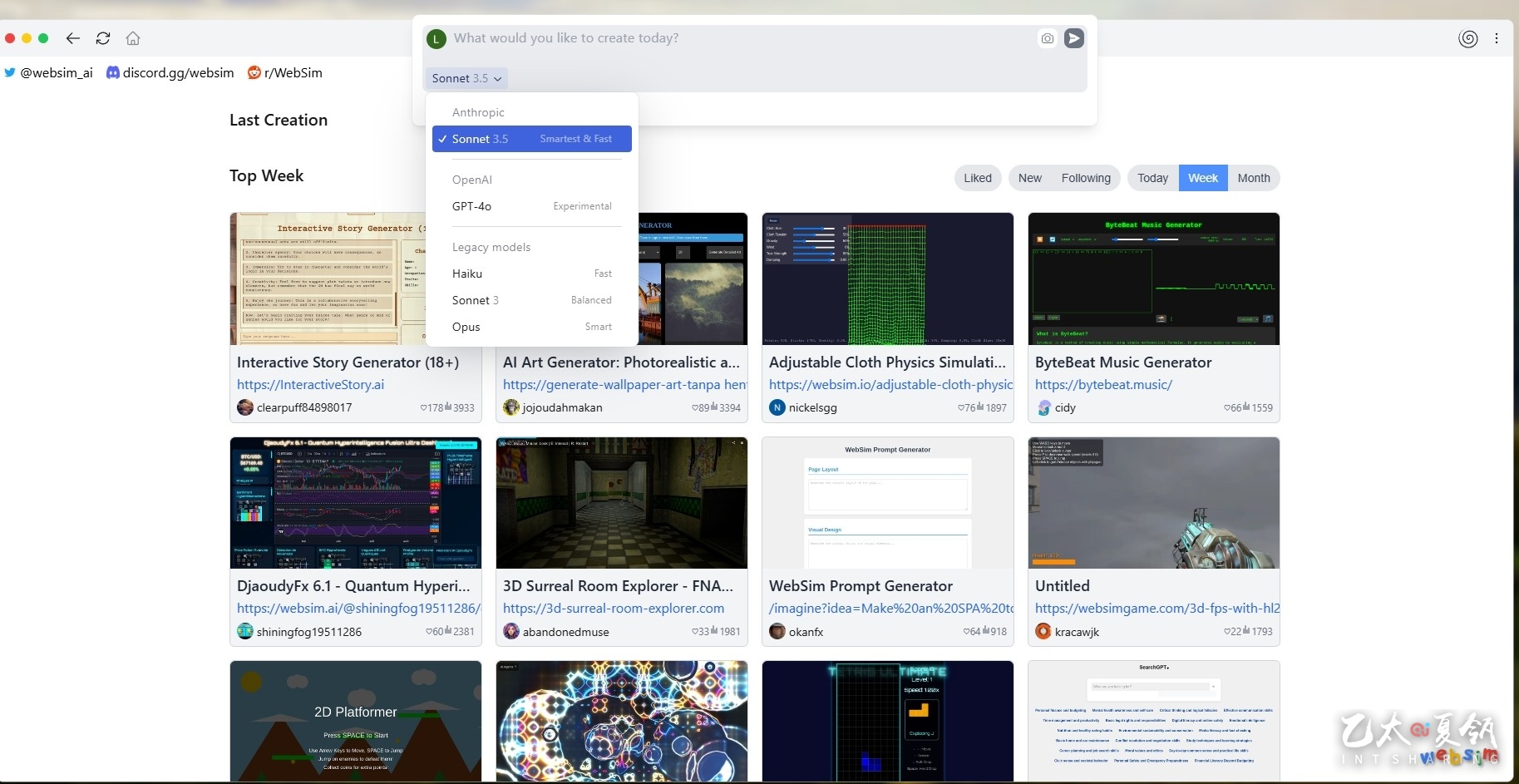
Task: Open kracawjk avatar
Action: click(x=1043, y=631)
